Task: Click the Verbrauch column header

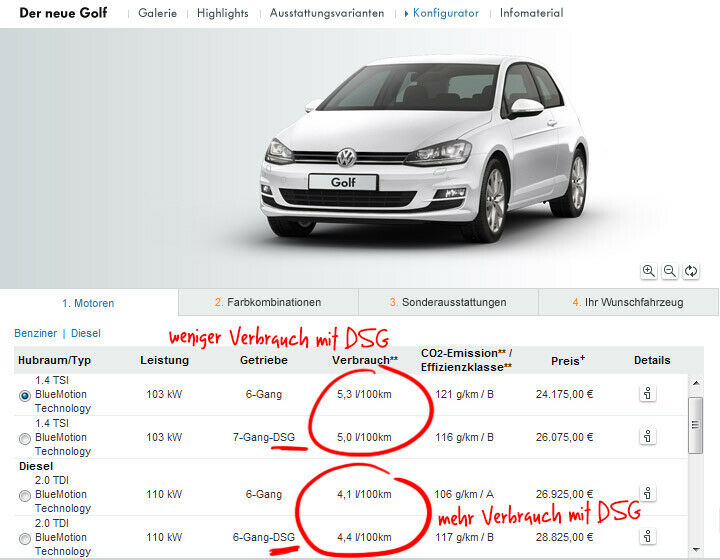Action: (365, 360)
